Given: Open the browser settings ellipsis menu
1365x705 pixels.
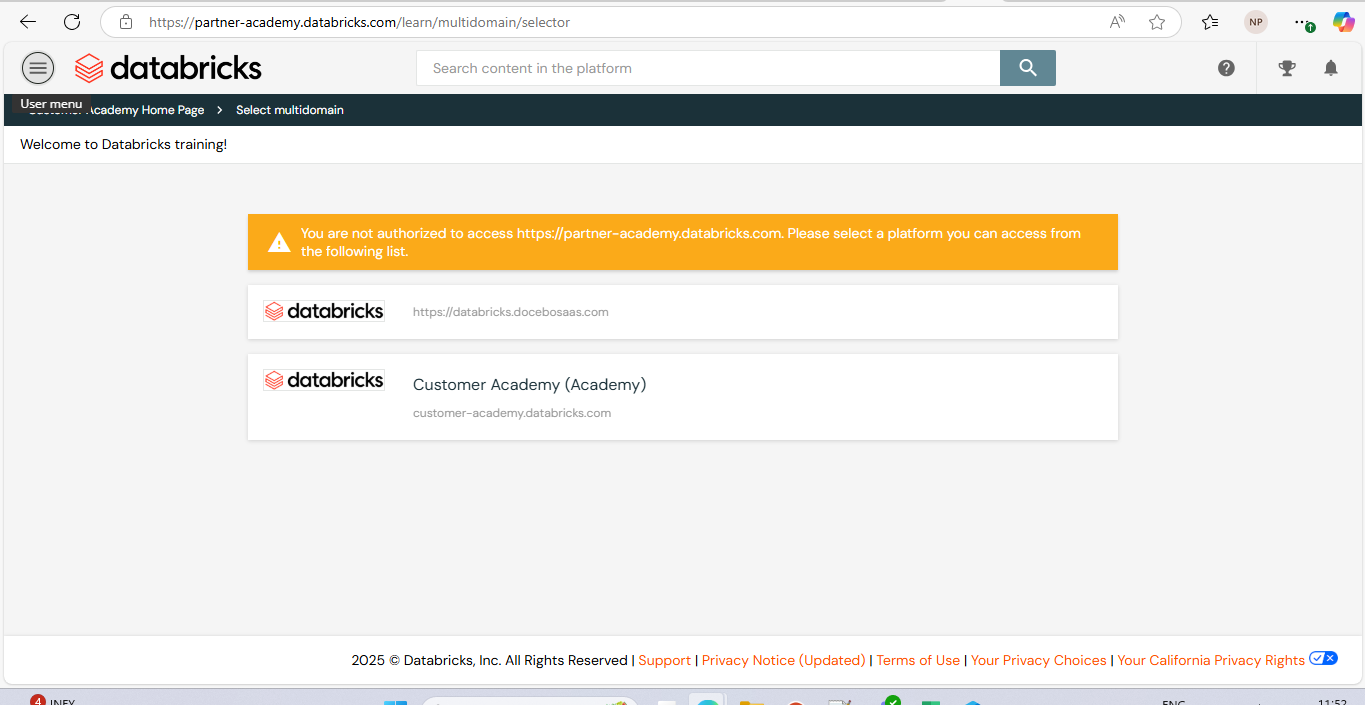Looking at the screenshot, I should pyautogui.click(x=1301, y=21).
